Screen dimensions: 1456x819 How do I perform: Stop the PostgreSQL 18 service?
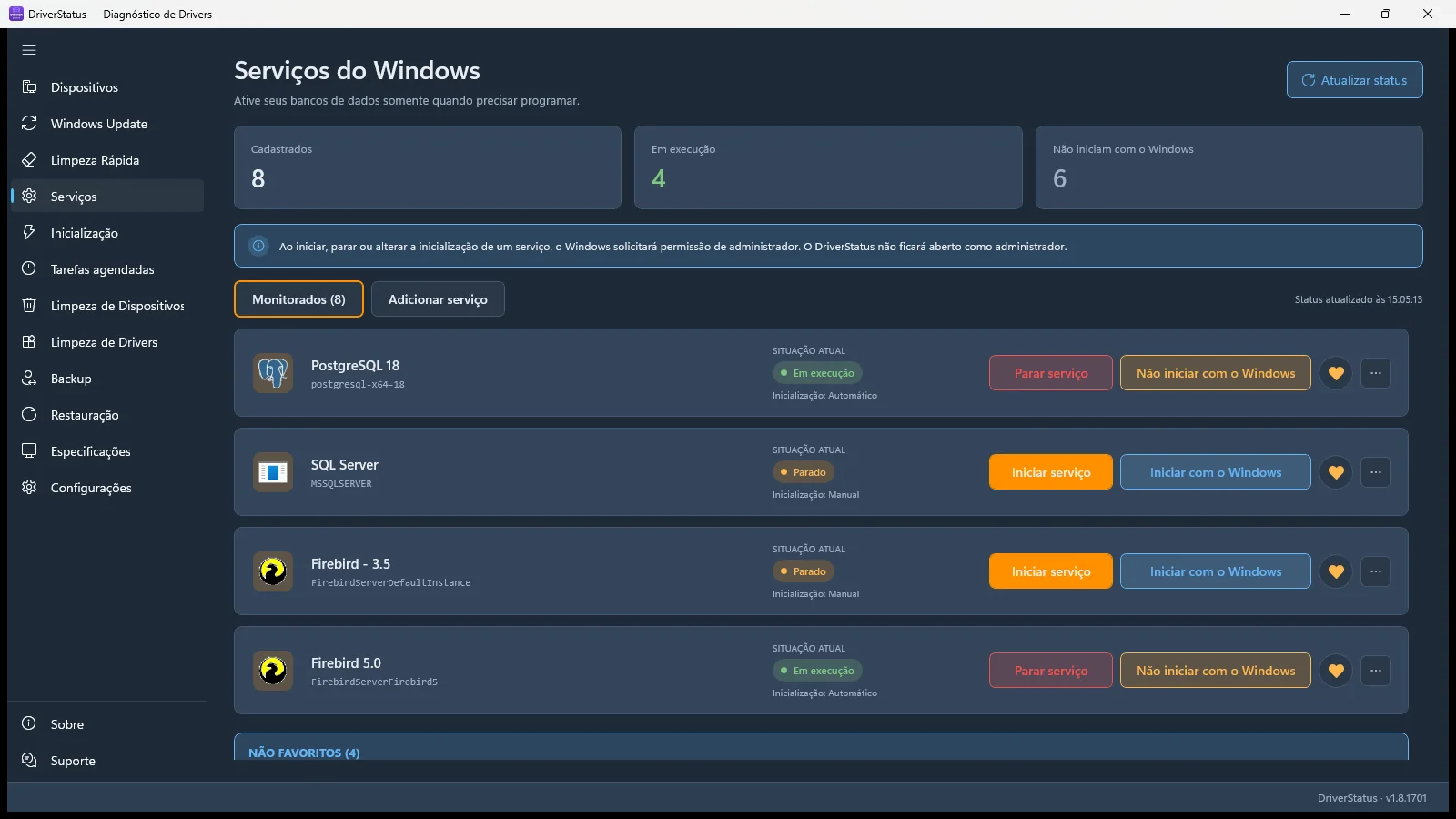tap(1051, 373)
